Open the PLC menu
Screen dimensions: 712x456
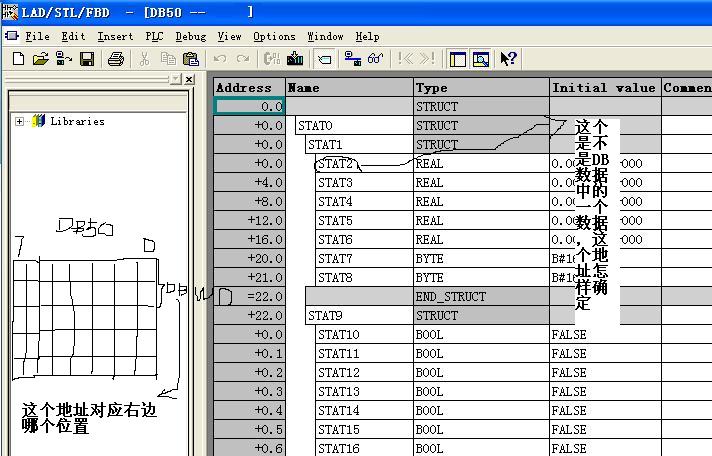[x=153, y=36]
